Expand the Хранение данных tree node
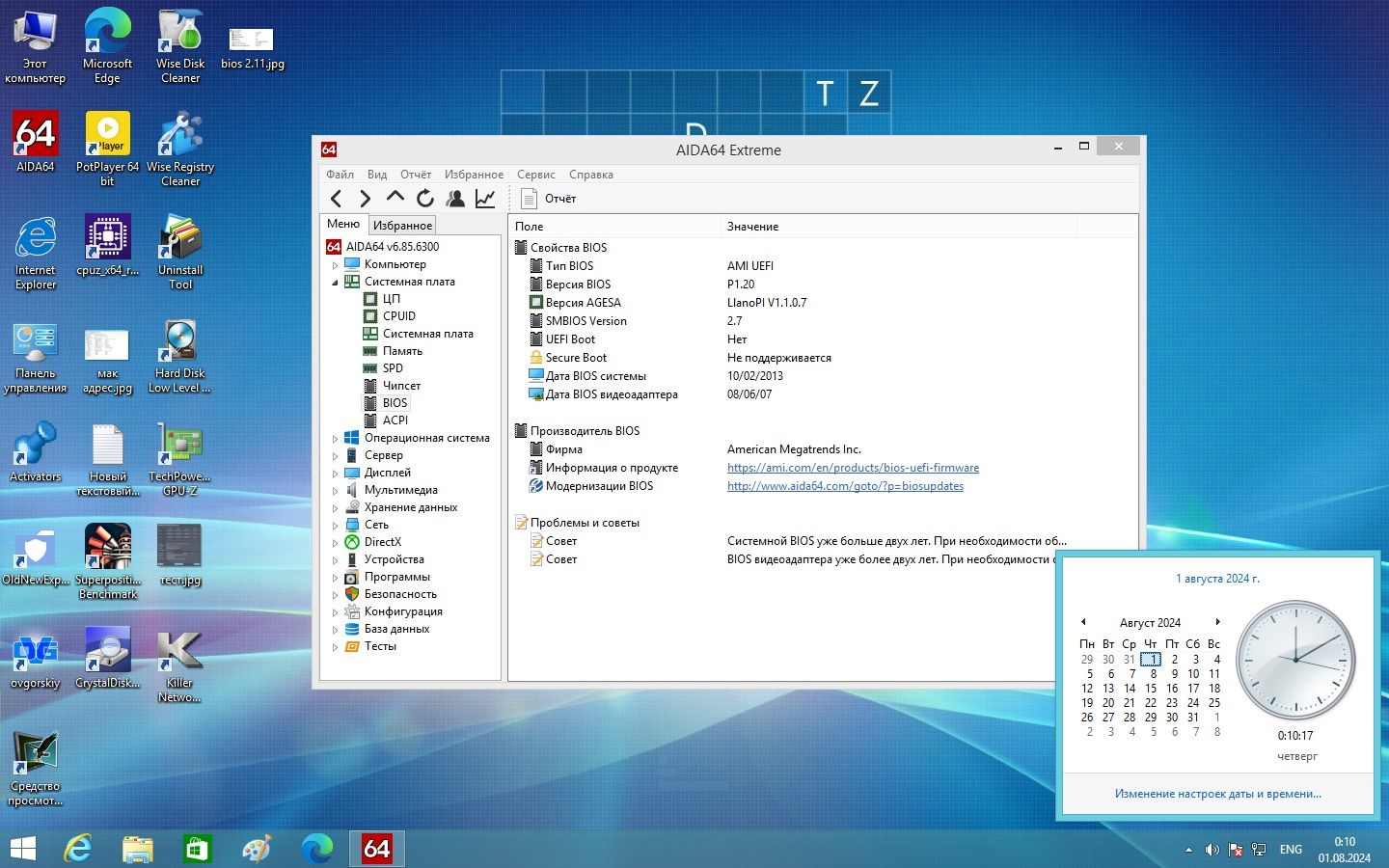 [x=336, y=508]
